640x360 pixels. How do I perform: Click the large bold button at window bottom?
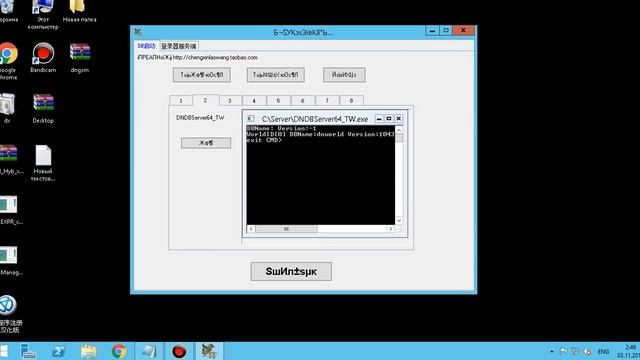291,271
